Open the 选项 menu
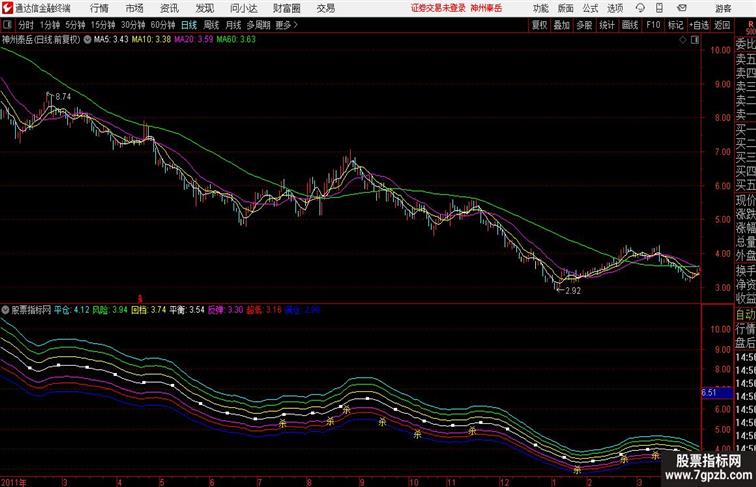 [615, 8]
